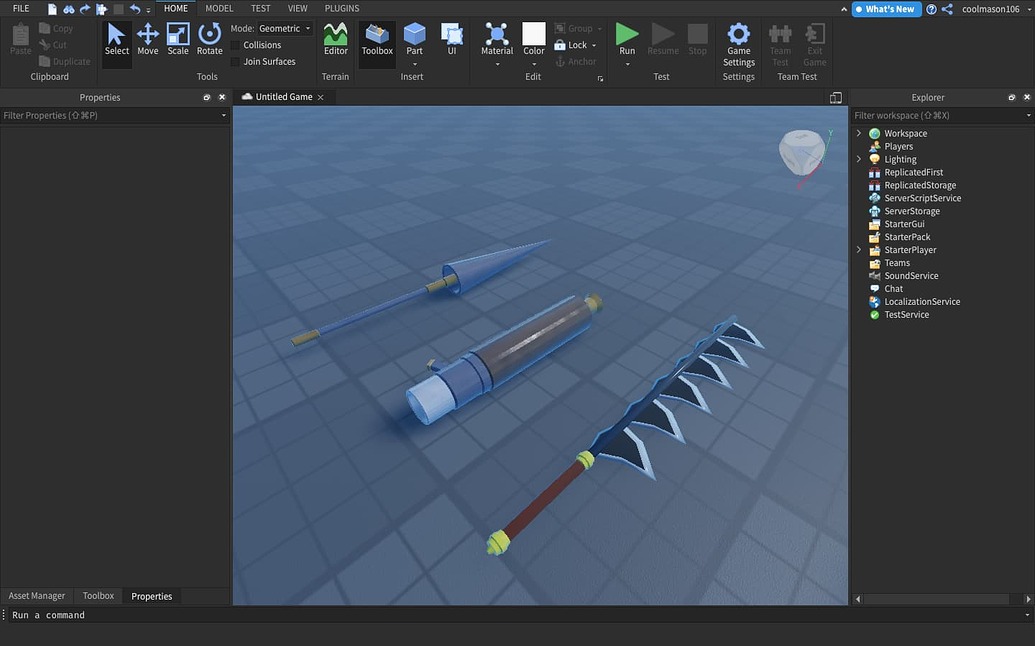This screenshot has width=1035, height=646.
Task: Select the Rotate tool
Action: pyautogui.click(x=208, y=40)
